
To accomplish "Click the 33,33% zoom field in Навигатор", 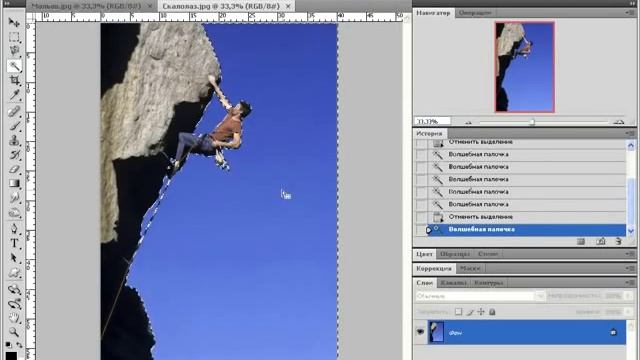I will pos(432,121).
